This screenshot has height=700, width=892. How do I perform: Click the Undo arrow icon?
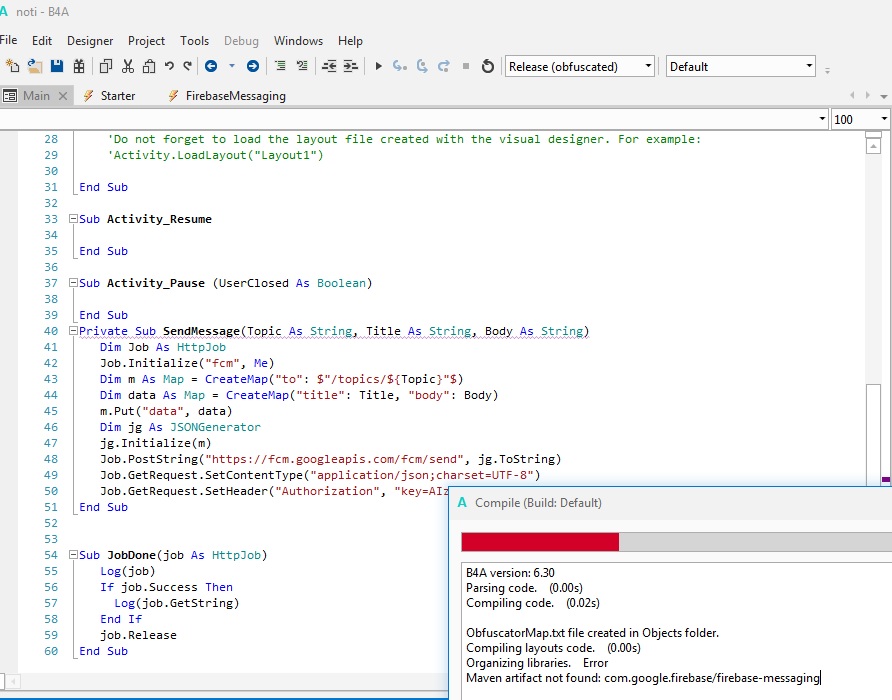(x=169, y=66)
